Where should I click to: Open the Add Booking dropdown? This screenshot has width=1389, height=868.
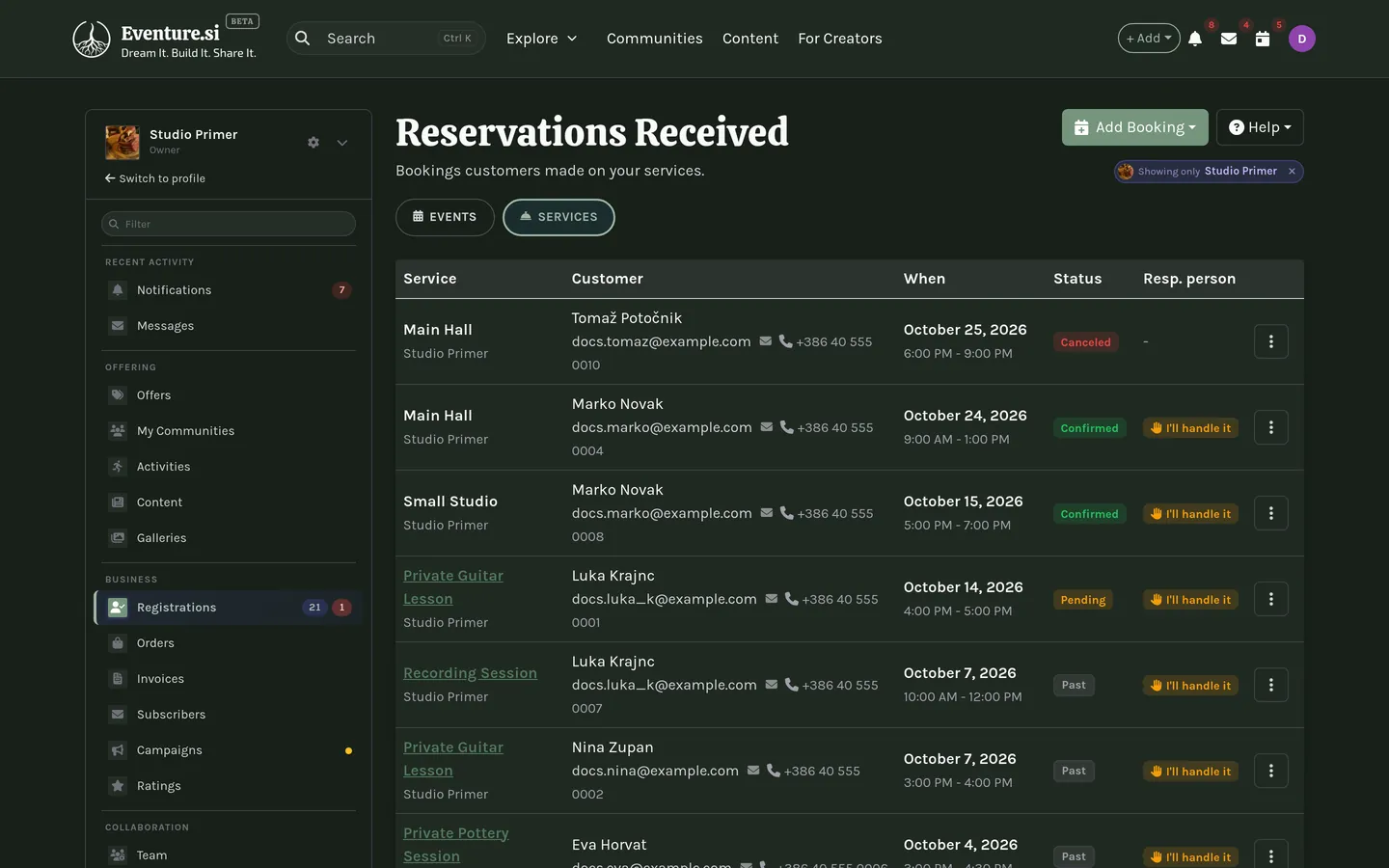pyautogui.click(x=1134, y=127)
